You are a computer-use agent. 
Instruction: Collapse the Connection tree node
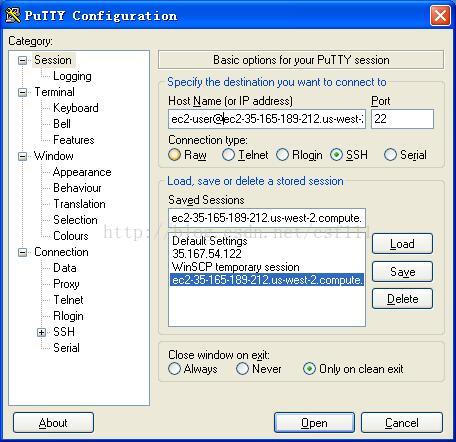(x=22, y=252)
